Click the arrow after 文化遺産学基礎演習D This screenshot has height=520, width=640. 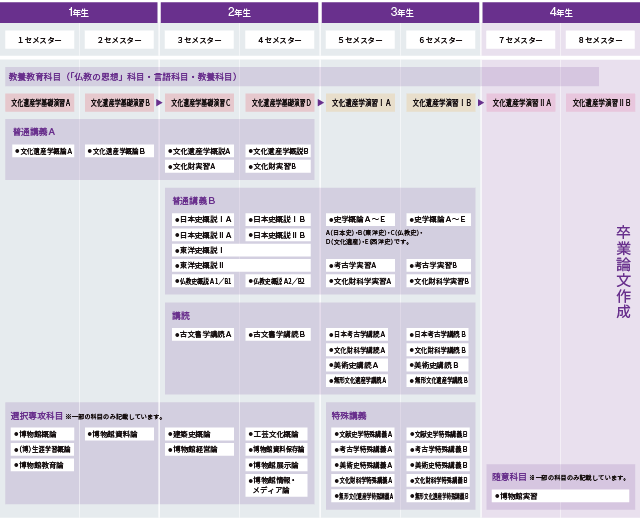coord(320,103)
